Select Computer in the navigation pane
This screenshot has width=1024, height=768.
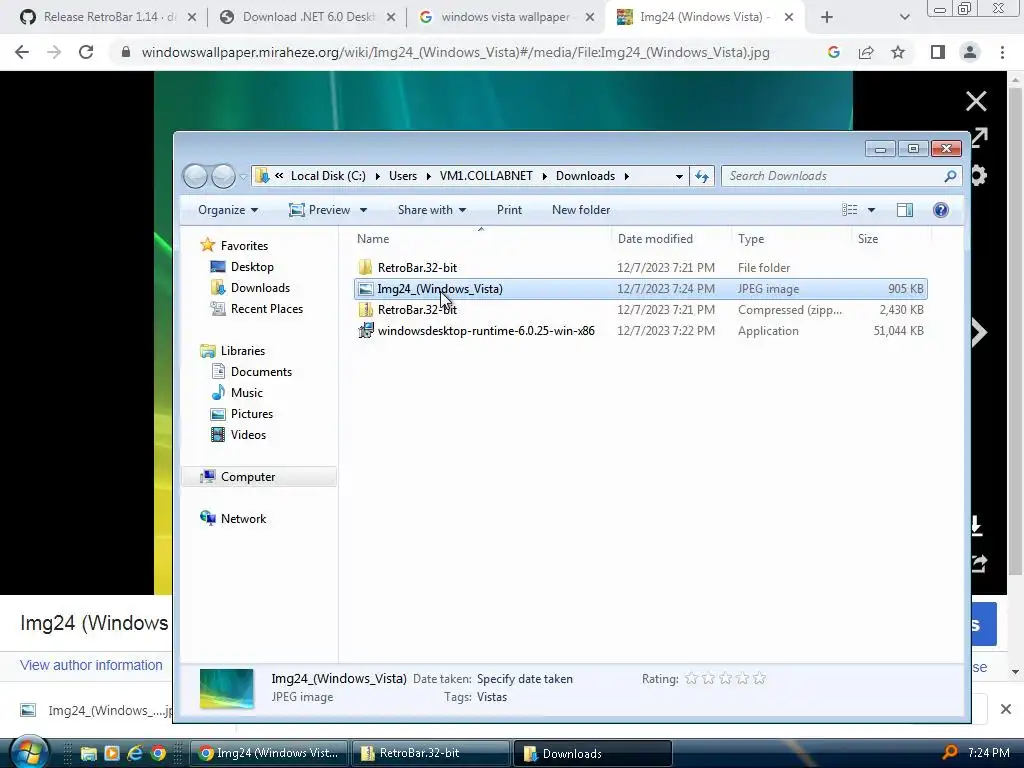[x=259, y=477]
